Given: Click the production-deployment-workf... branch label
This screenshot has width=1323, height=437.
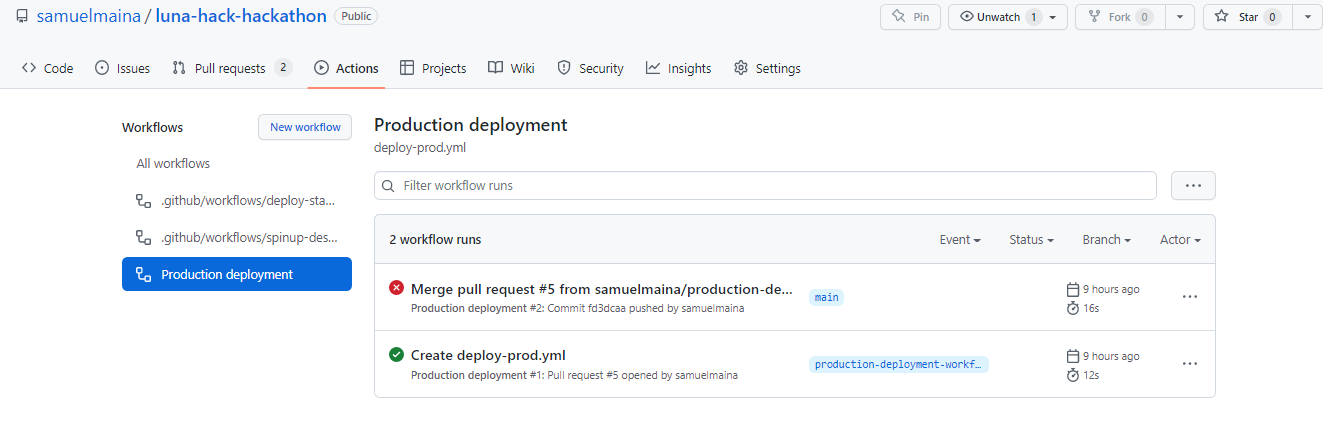Looking at the screenshot, I should coord(898,364).
